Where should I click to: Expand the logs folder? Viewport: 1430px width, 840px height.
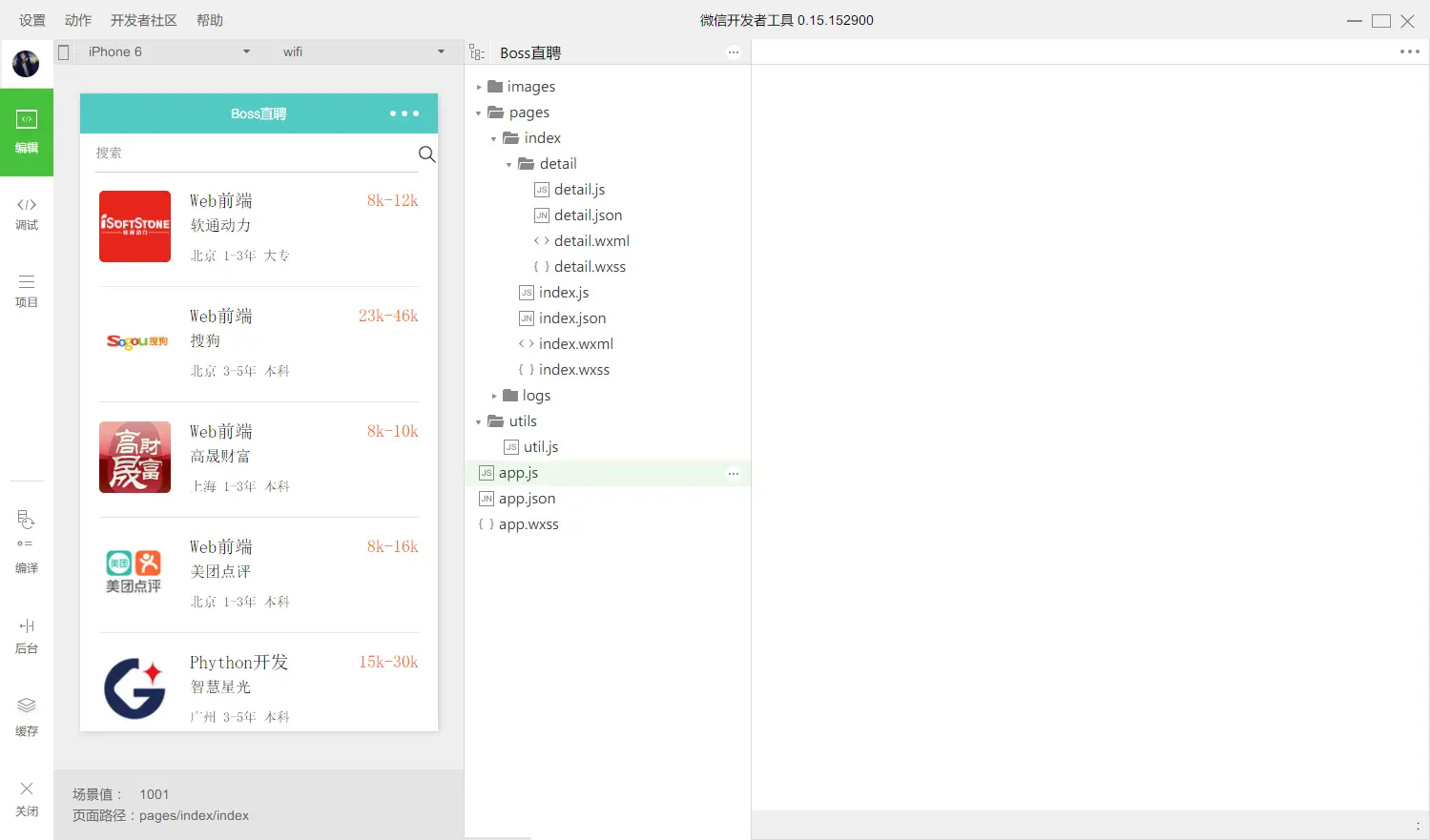pos(494,396)
